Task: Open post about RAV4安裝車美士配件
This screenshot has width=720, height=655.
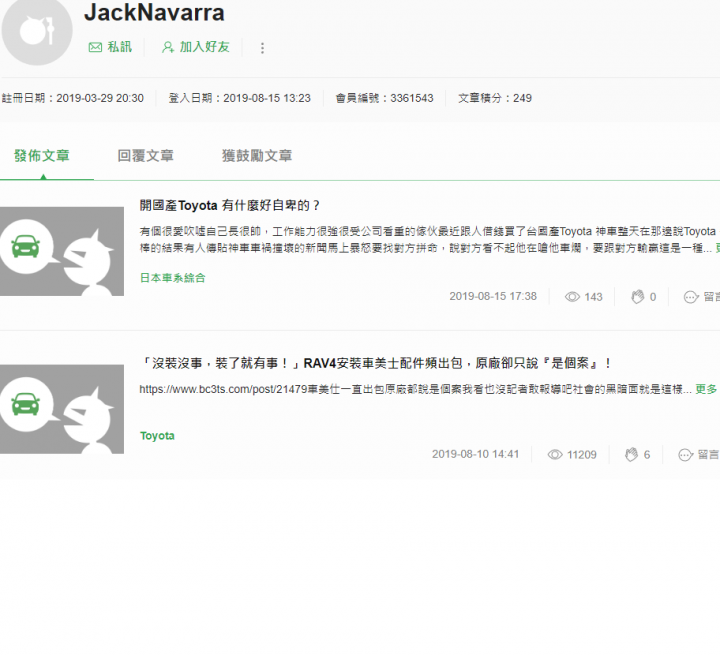Action: click(376, 363)
